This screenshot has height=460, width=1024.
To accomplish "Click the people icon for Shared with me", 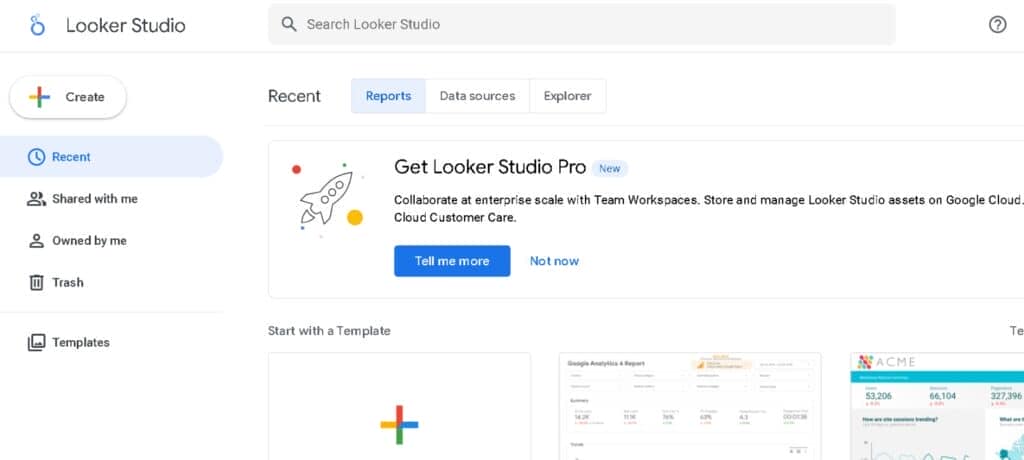I will pos(36,199).
